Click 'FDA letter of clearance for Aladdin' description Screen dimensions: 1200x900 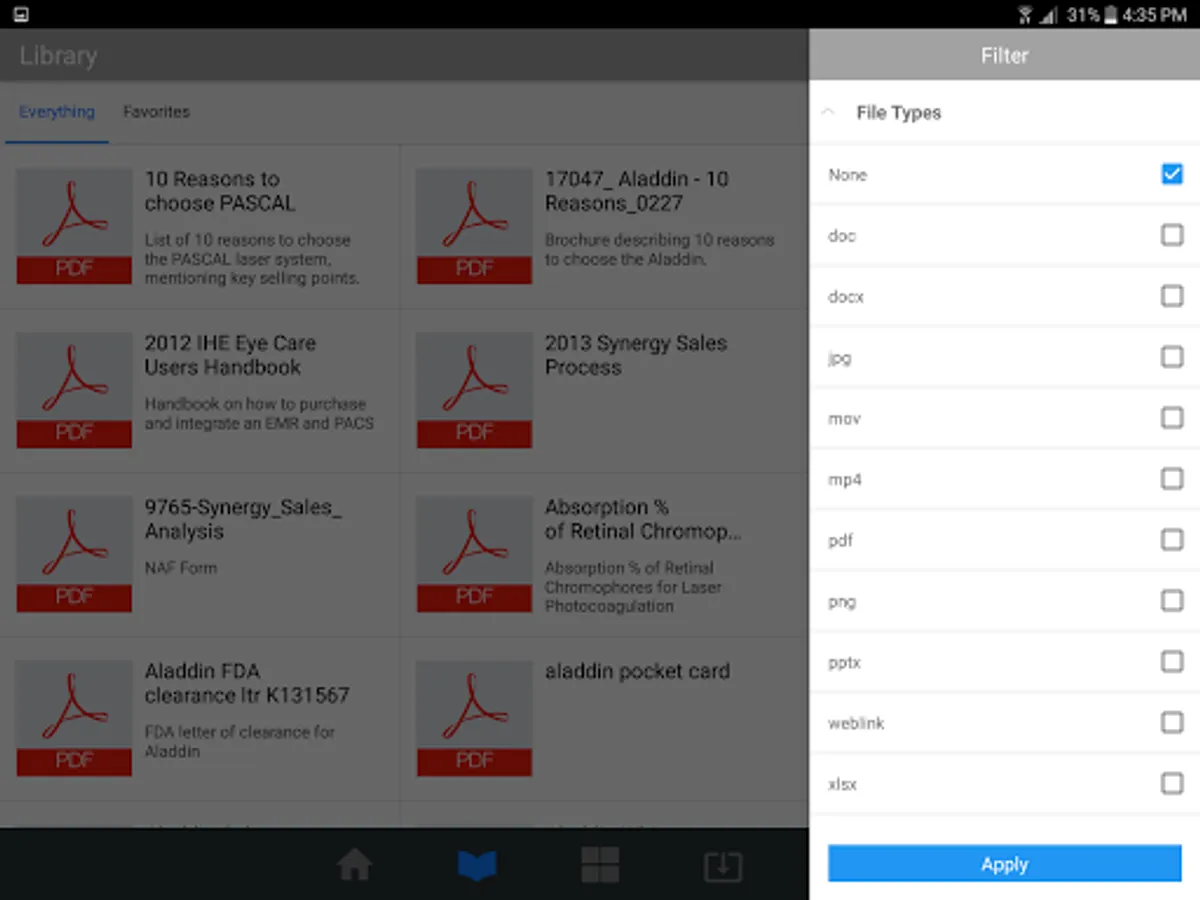coord(239,741)
